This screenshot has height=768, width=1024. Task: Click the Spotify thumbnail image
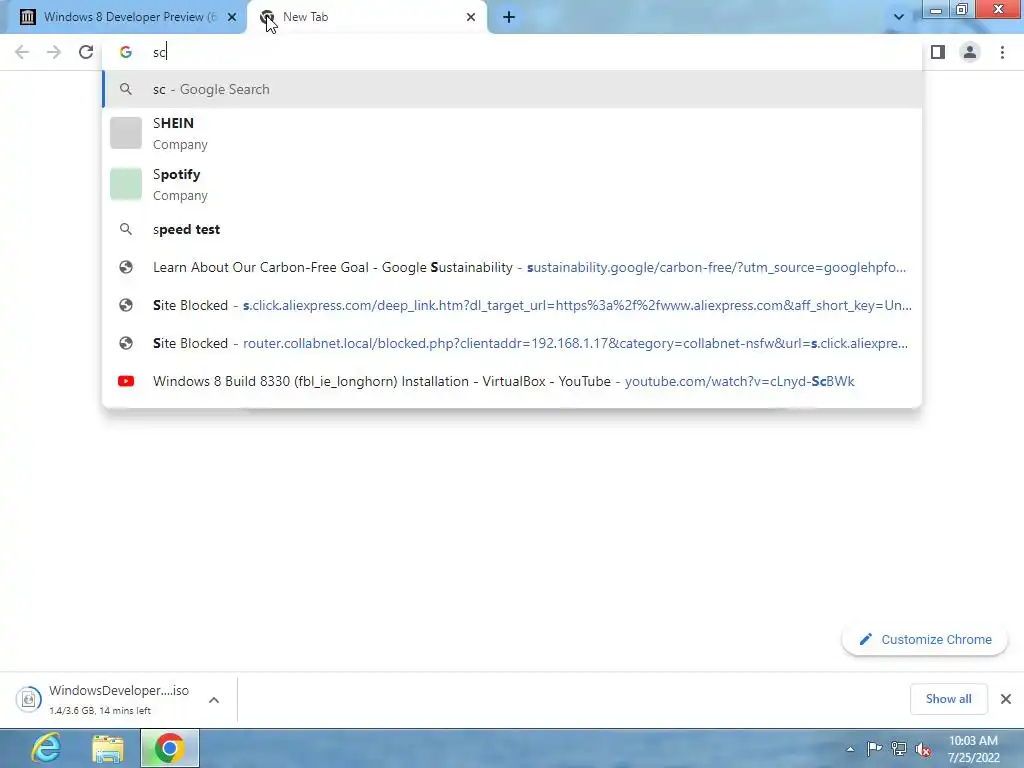point(125,184)
